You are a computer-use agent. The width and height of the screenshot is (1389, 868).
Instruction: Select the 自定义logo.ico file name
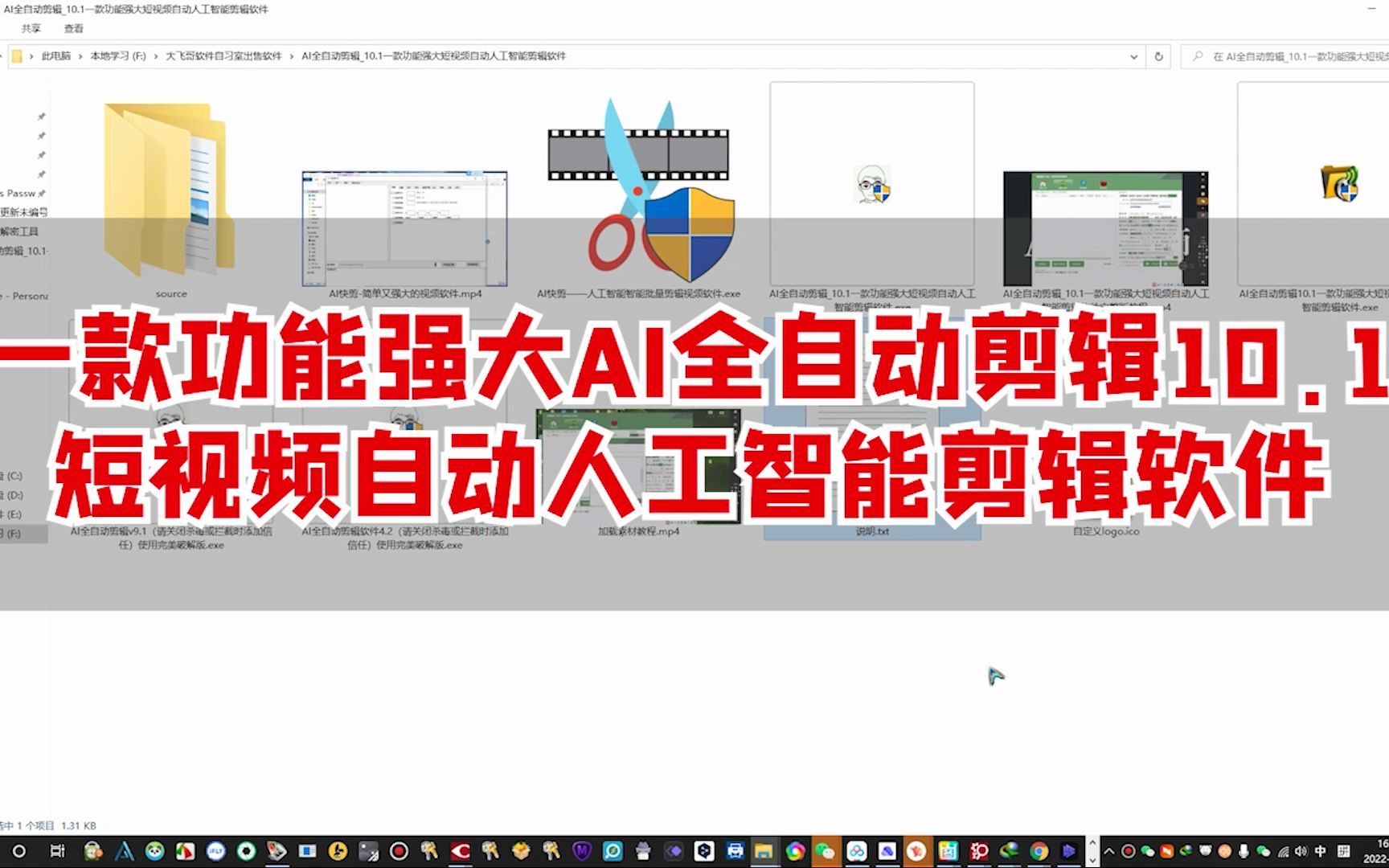(x=1106, y=531)
